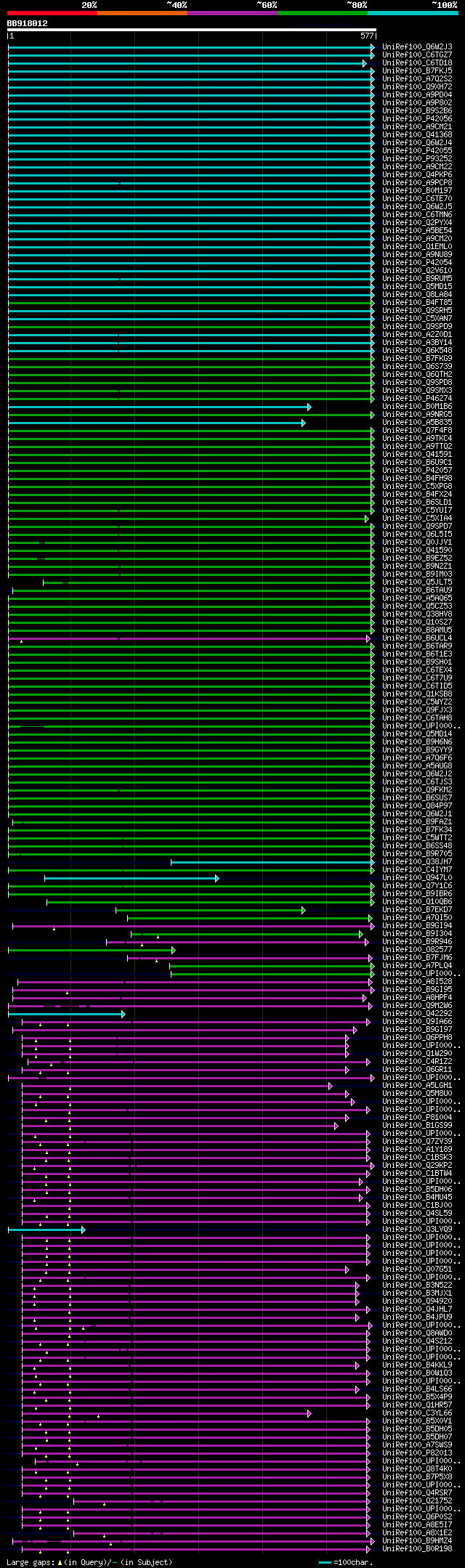
Task: Select the UniRef100_A7PLQ4 label
Action: [x=417, y=965]
